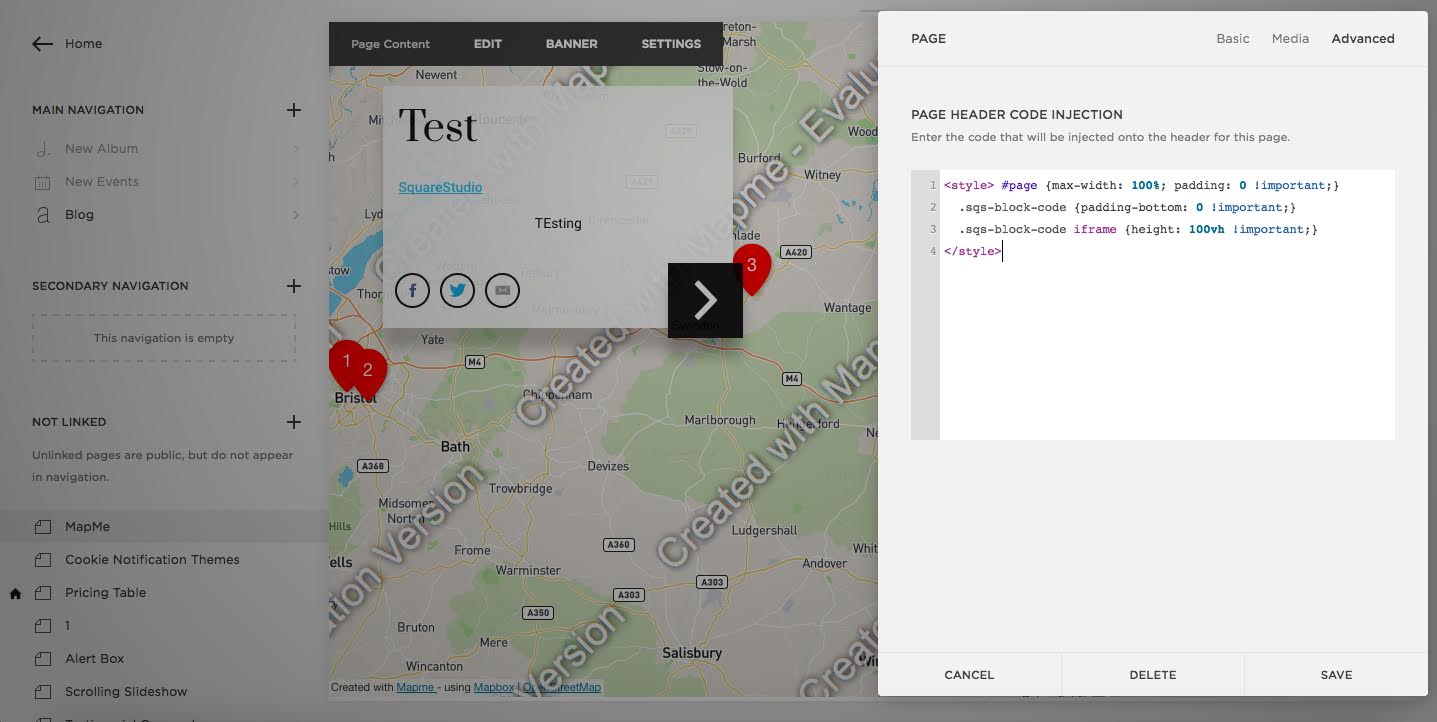
Task: Go back using the Home arrow icon
Action: pyautogui.click(x=42, y=44)
